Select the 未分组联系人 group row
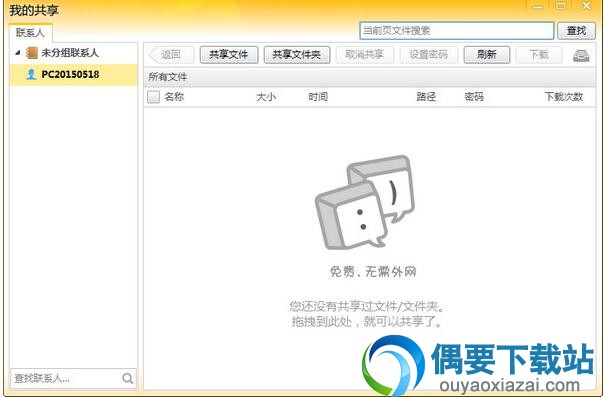The height and width of the screenshot is (397, 605). click(x=73, y=53)
